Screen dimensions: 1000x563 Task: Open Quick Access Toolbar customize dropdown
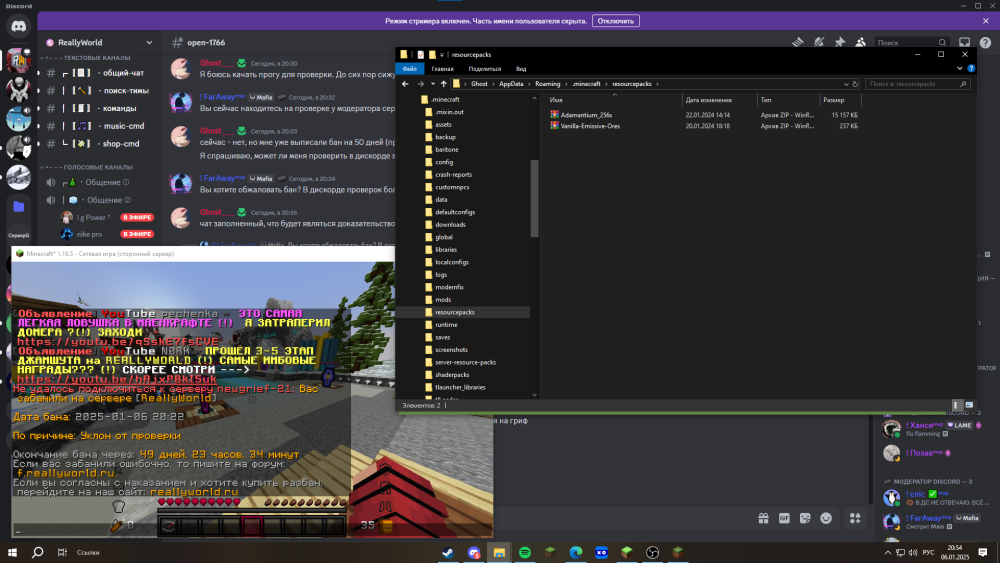pos(441,55)
